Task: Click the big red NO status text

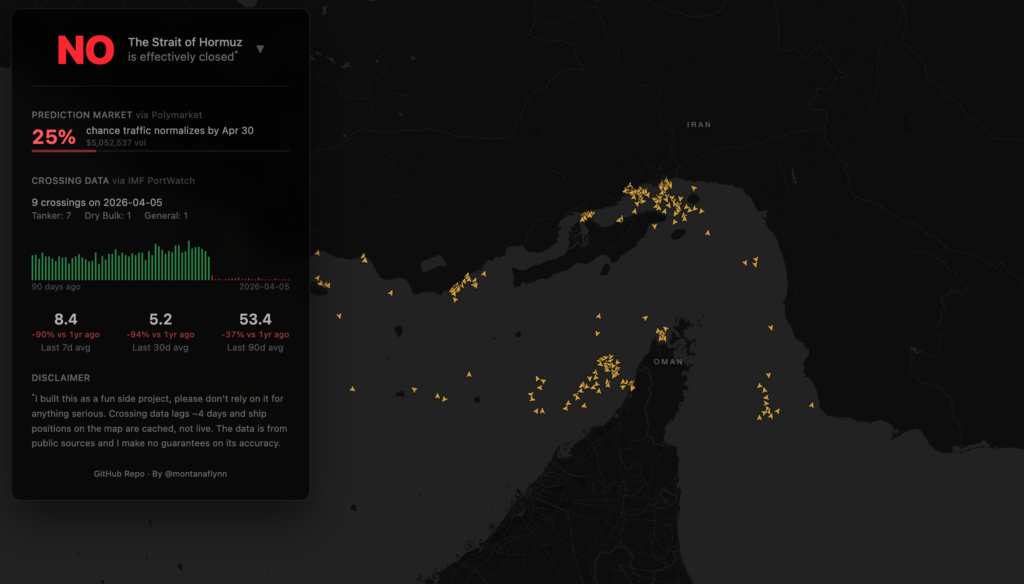Action: click(x=85, y=50)
